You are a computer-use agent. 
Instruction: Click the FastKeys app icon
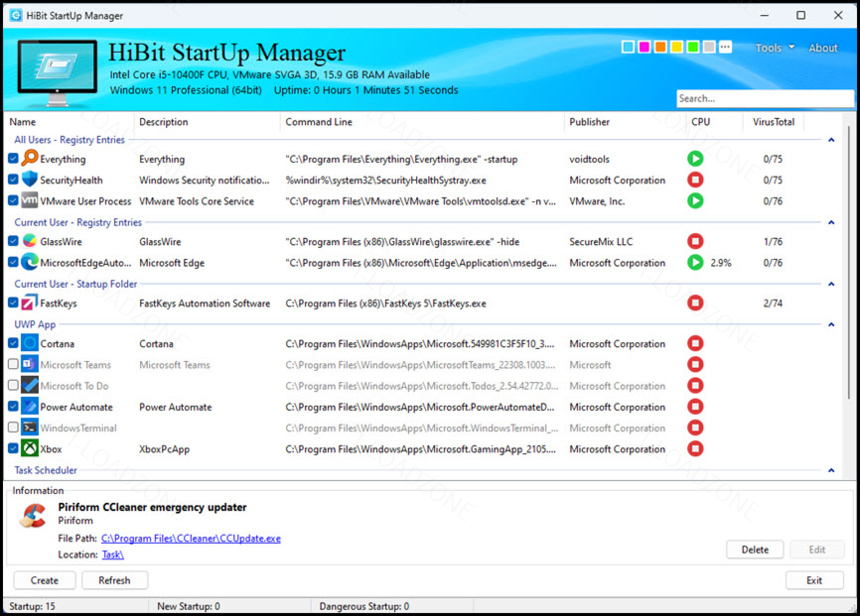(x=30, y=302)
